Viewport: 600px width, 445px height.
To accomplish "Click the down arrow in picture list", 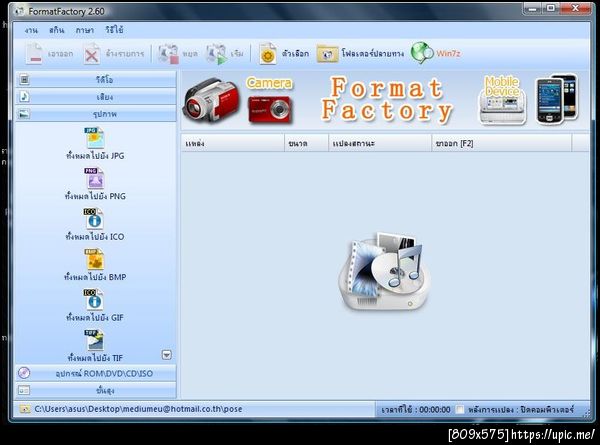I will 166,355.
